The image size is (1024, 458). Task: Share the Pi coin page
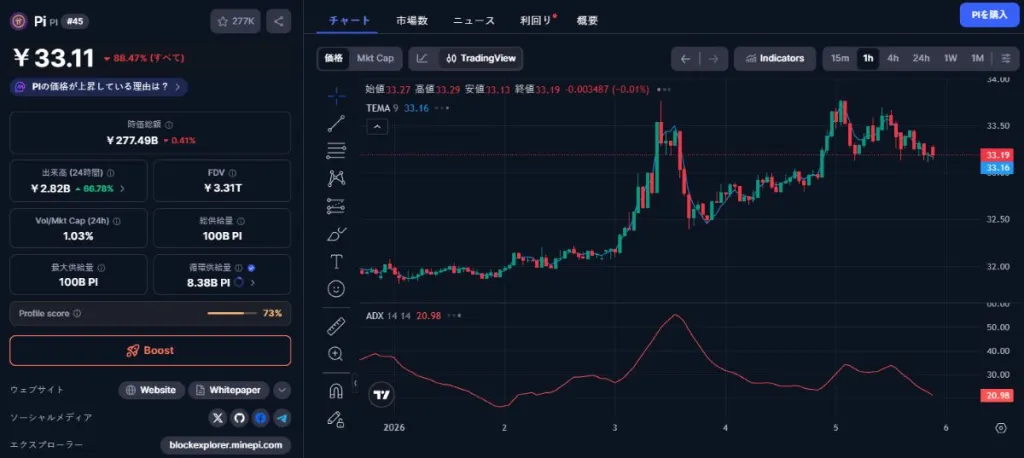278,22
